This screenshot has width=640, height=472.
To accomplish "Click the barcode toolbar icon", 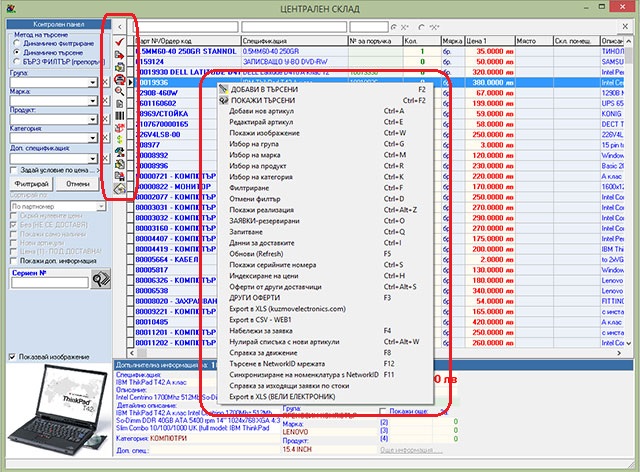I will pyautogui.click(x=119, y=116).
